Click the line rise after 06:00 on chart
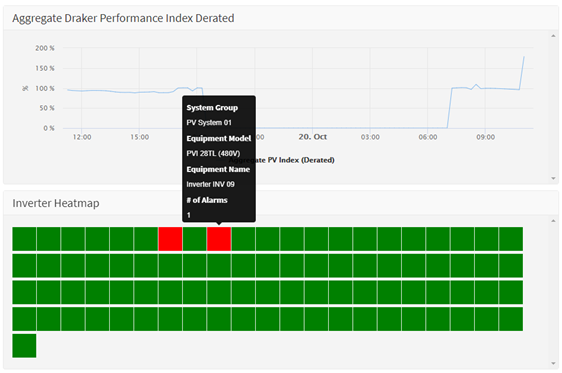The height and width of the screenshot is (373, 562). (449, 107)
